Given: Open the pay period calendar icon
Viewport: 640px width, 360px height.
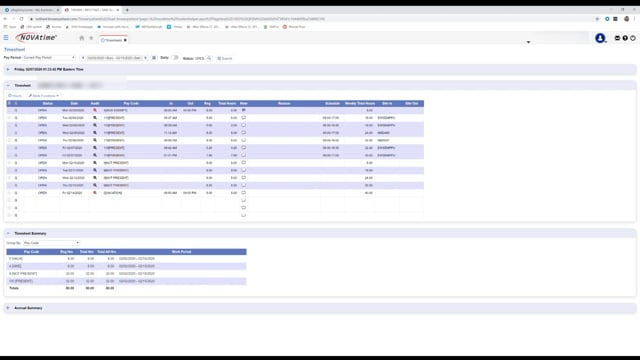Looking at the screenshot, I should click(x=154, y=58).
